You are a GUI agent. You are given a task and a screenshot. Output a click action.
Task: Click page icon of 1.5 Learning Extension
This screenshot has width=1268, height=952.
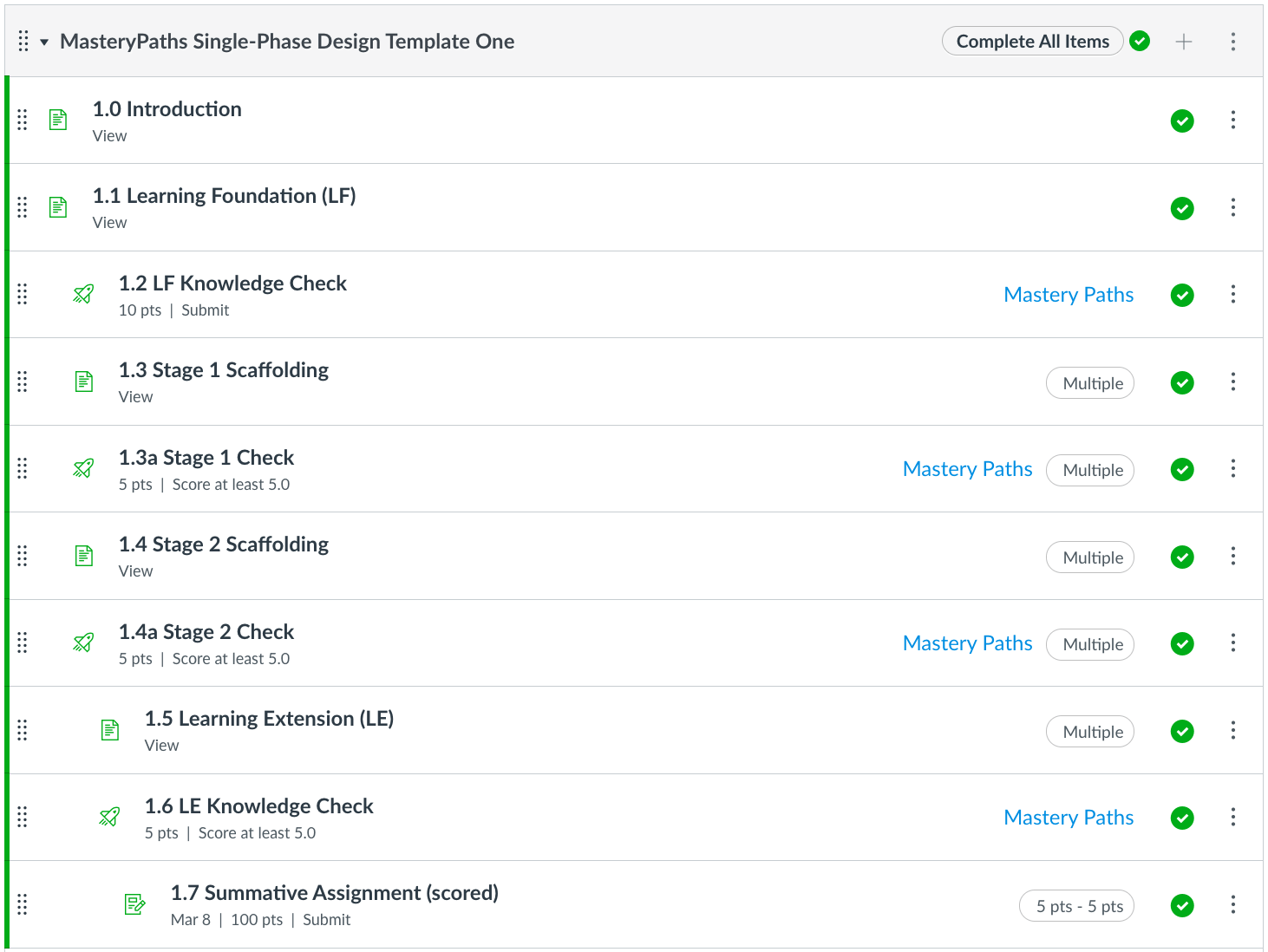click(110, 730)
